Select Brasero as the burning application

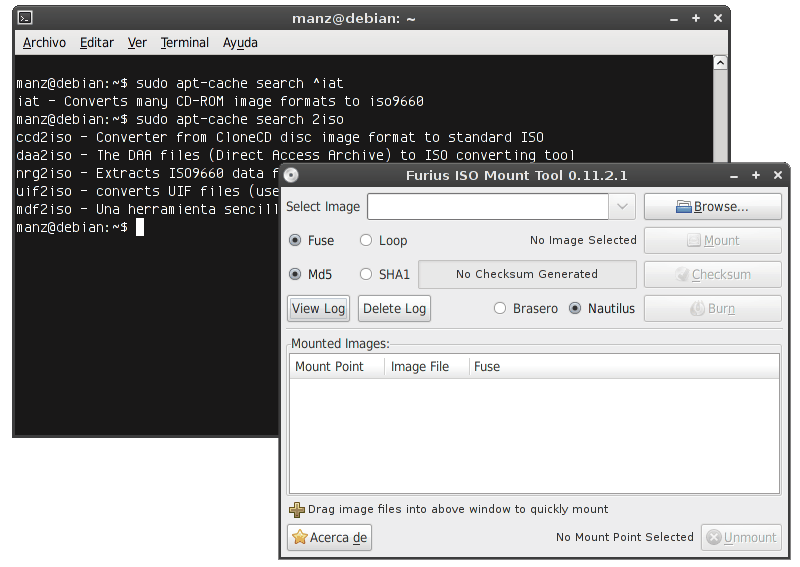click(x=526, y=309)
